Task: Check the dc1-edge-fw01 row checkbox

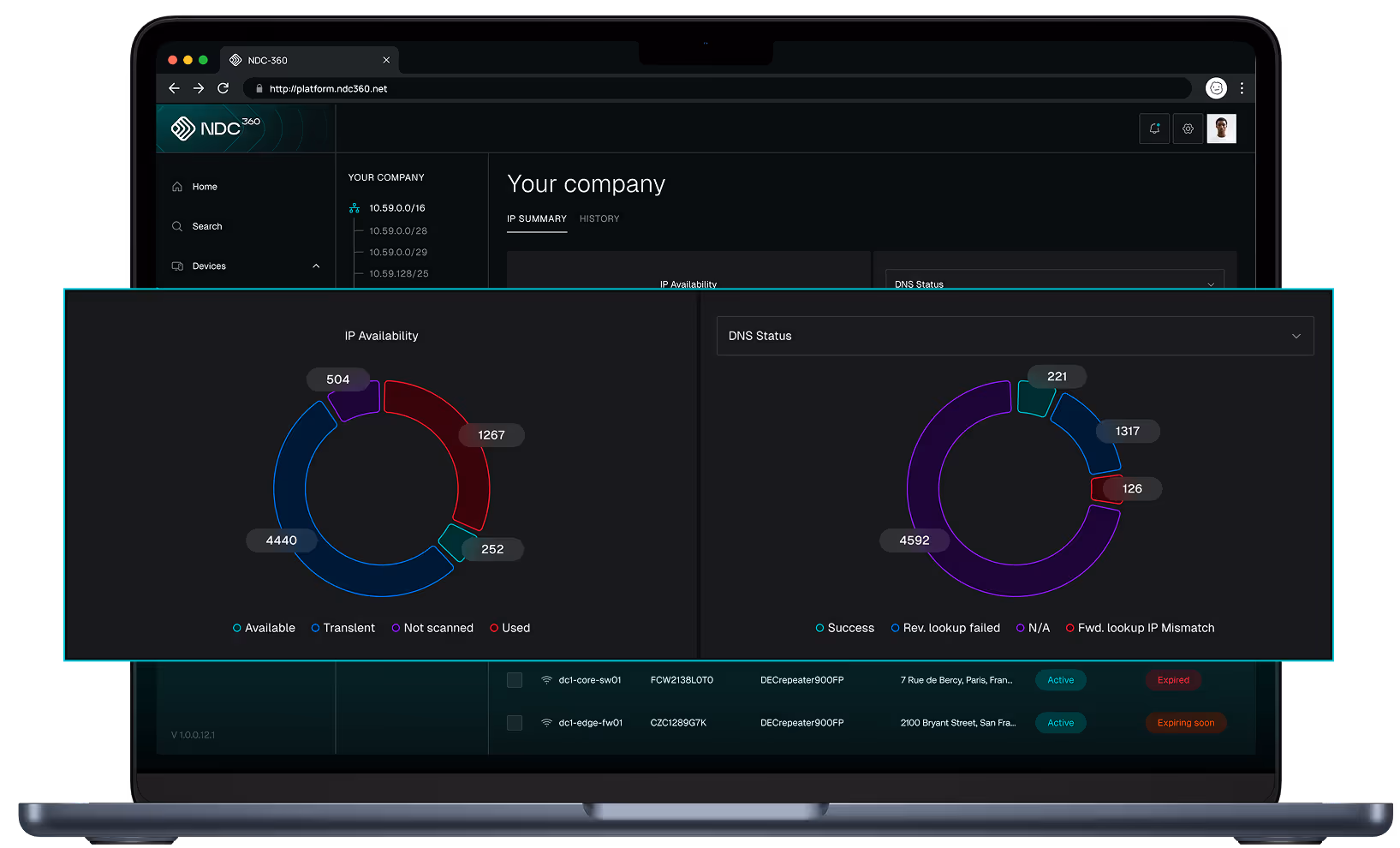Action: [515, 722]
